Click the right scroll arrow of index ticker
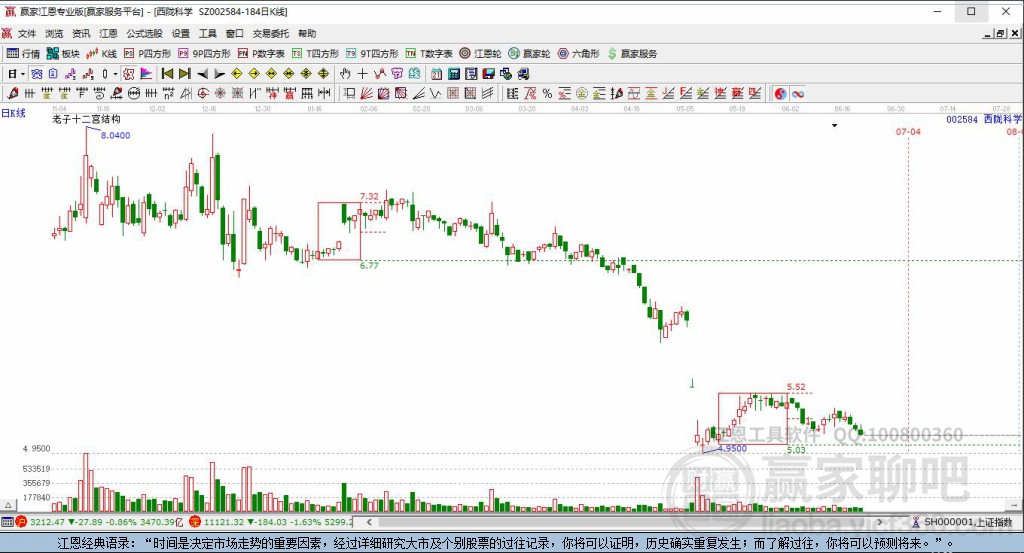The image size is (1024, 553). click(x=880, y=522)
